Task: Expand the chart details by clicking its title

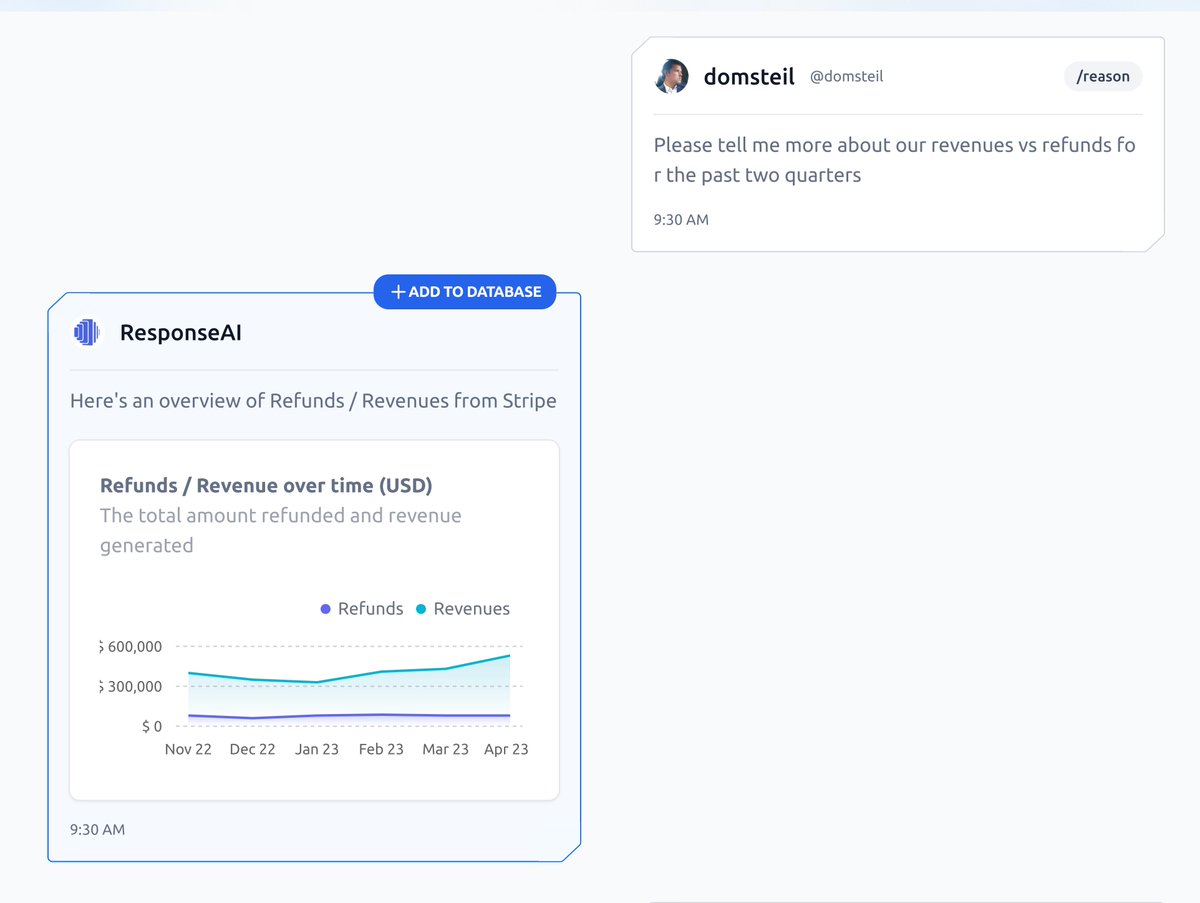Action: click(x=265, y=485)
